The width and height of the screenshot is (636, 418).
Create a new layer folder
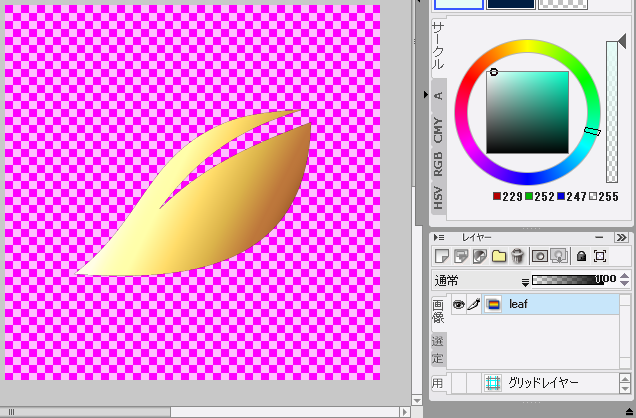pos(498,257)
